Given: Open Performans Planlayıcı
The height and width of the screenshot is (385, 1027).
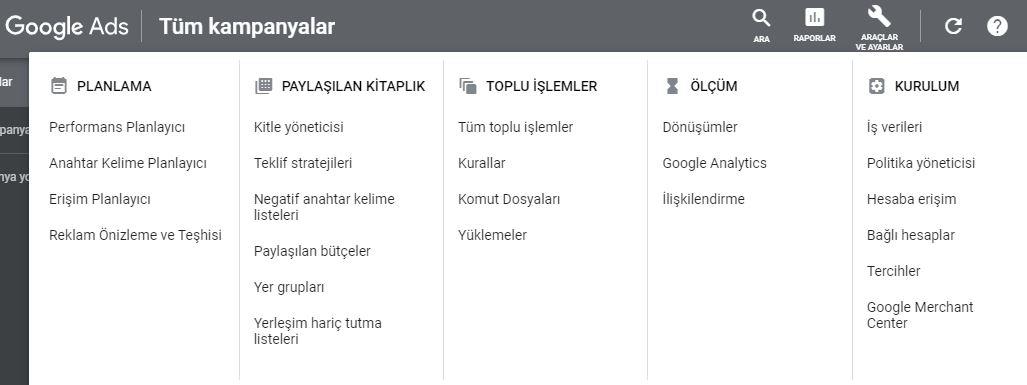Looking at the screenshot, I should [117, 127].
